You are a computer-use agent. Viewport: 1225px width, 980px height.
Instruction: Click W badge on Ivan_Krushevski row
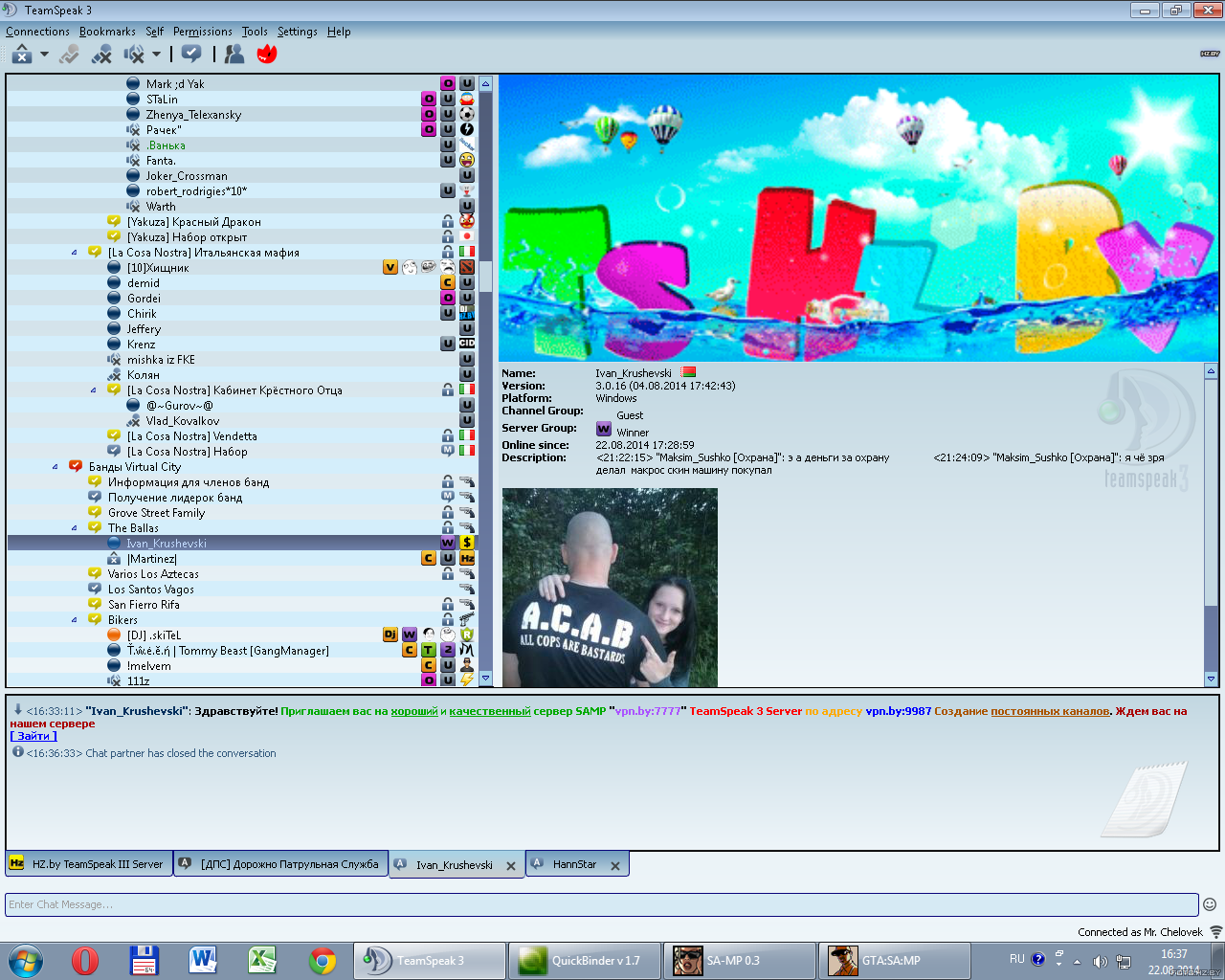point(448,543)
